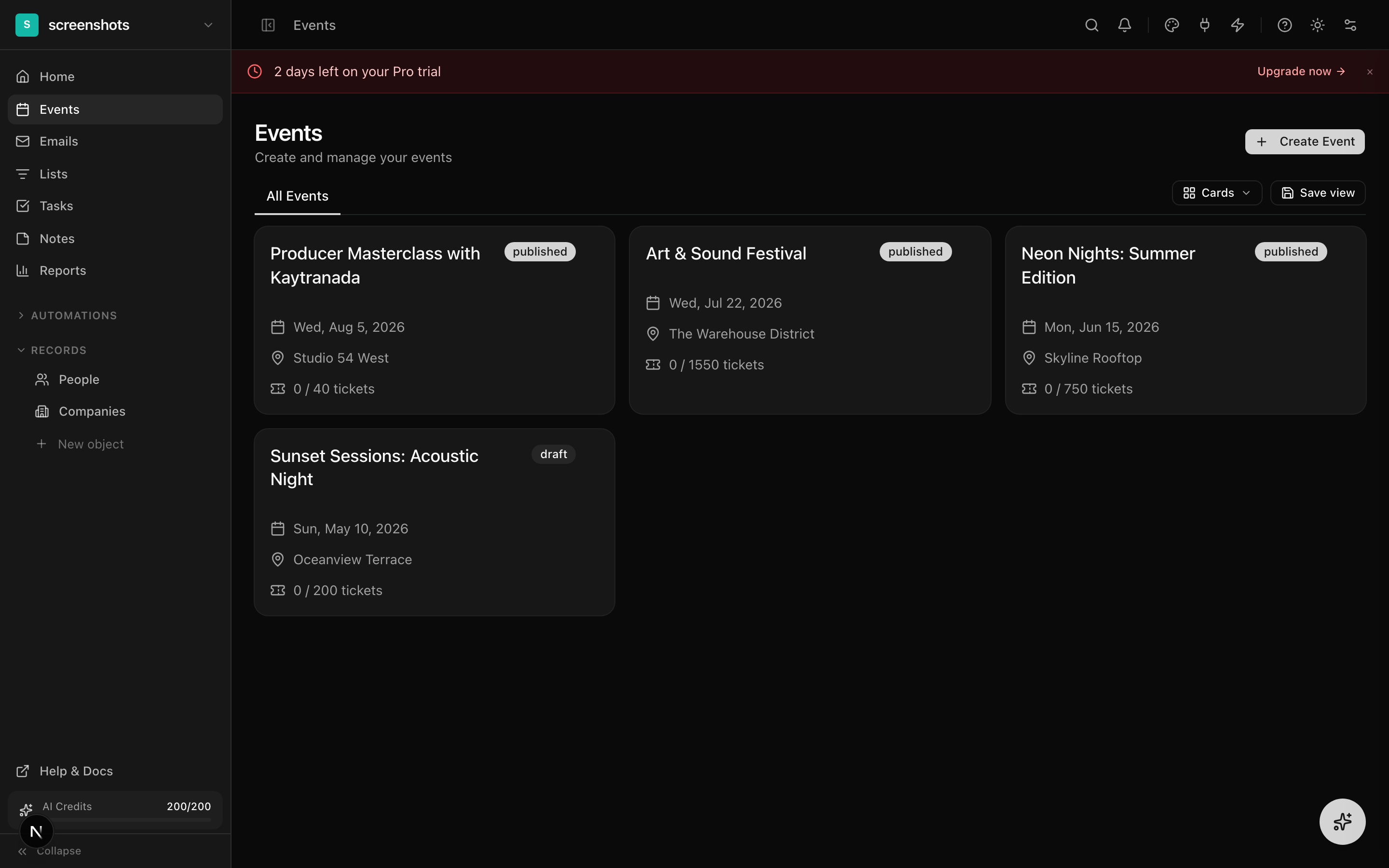Click Wed, Jul 22, 2026 date
Screen dimensions: 1389x868
click(x=725, y=303)
